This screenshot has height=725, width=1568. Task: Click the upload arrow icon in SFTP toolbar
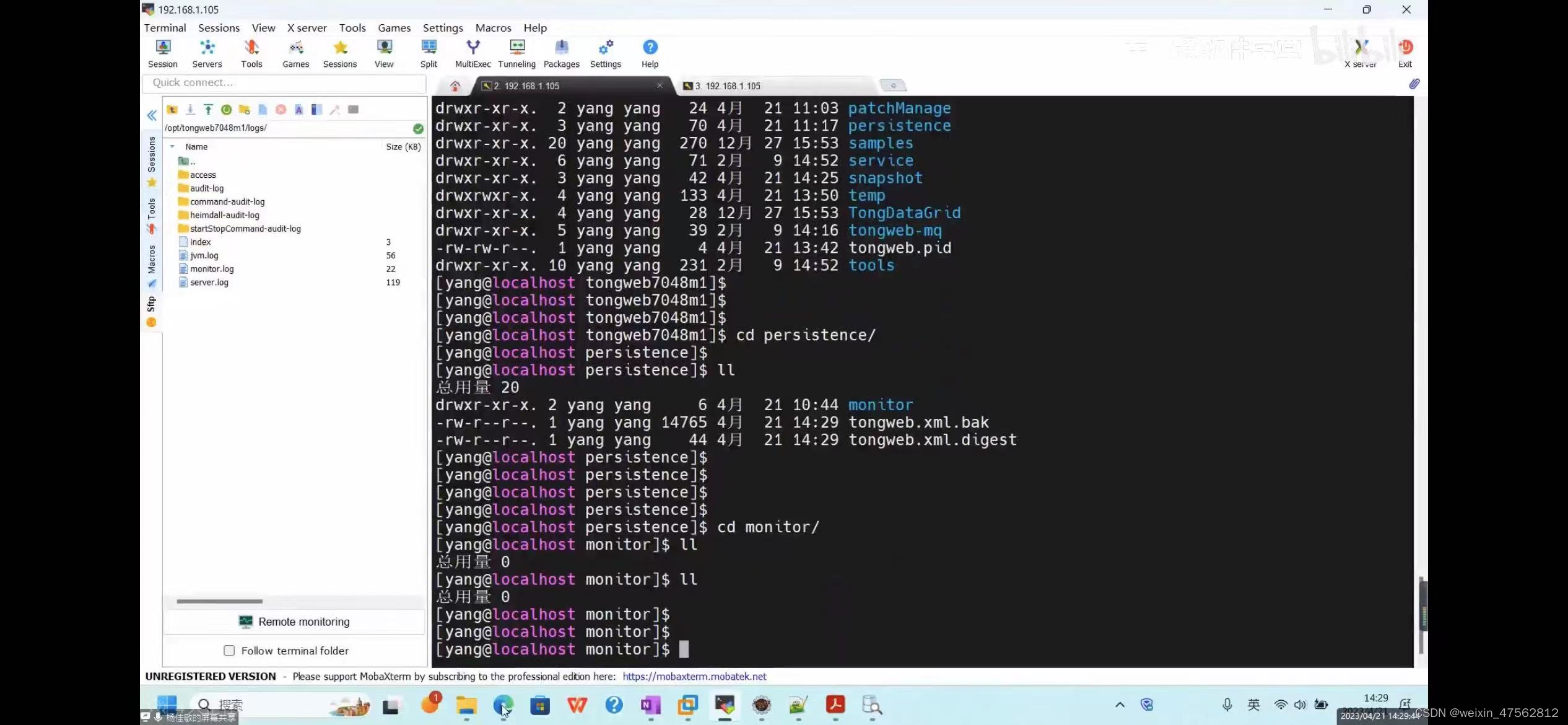pos(208,110)
